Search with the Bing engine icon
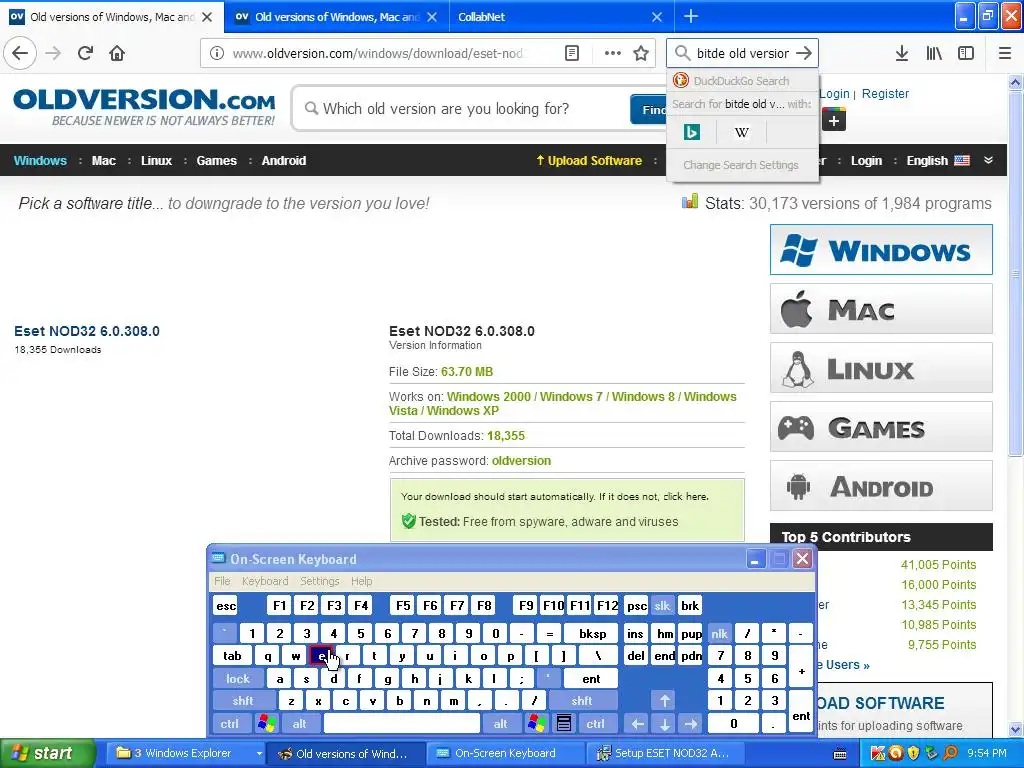 click(x=692, y=133)
